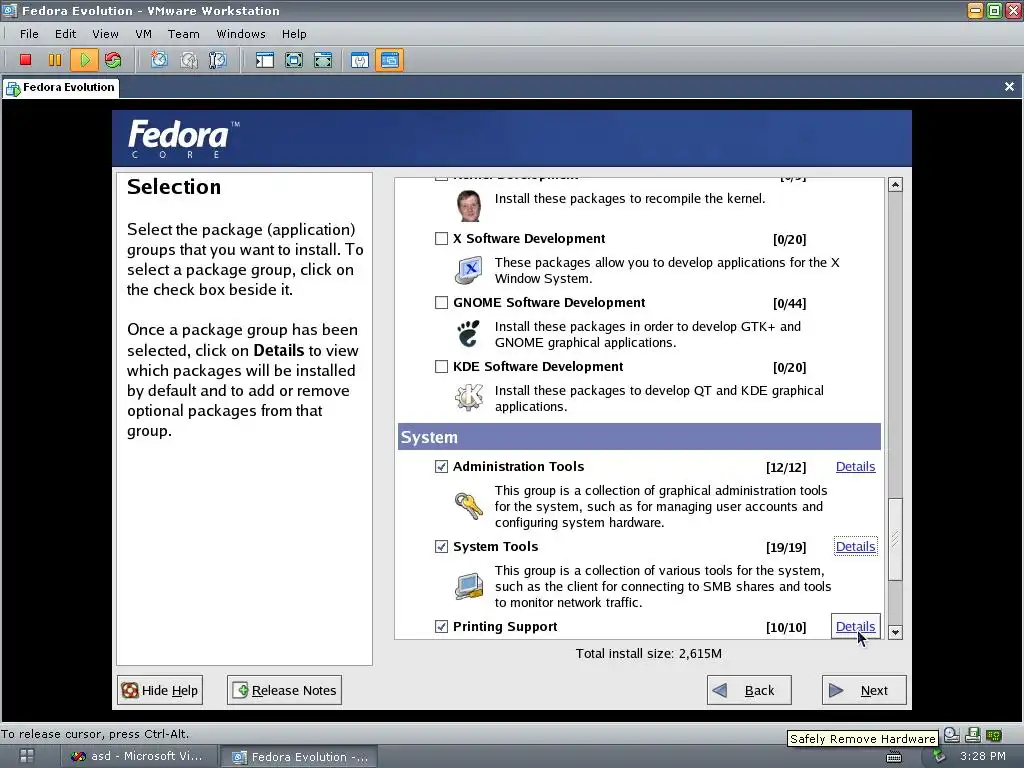Click the Hide Help button
The width and height of the screenshot is (1024, 768).
160,690
